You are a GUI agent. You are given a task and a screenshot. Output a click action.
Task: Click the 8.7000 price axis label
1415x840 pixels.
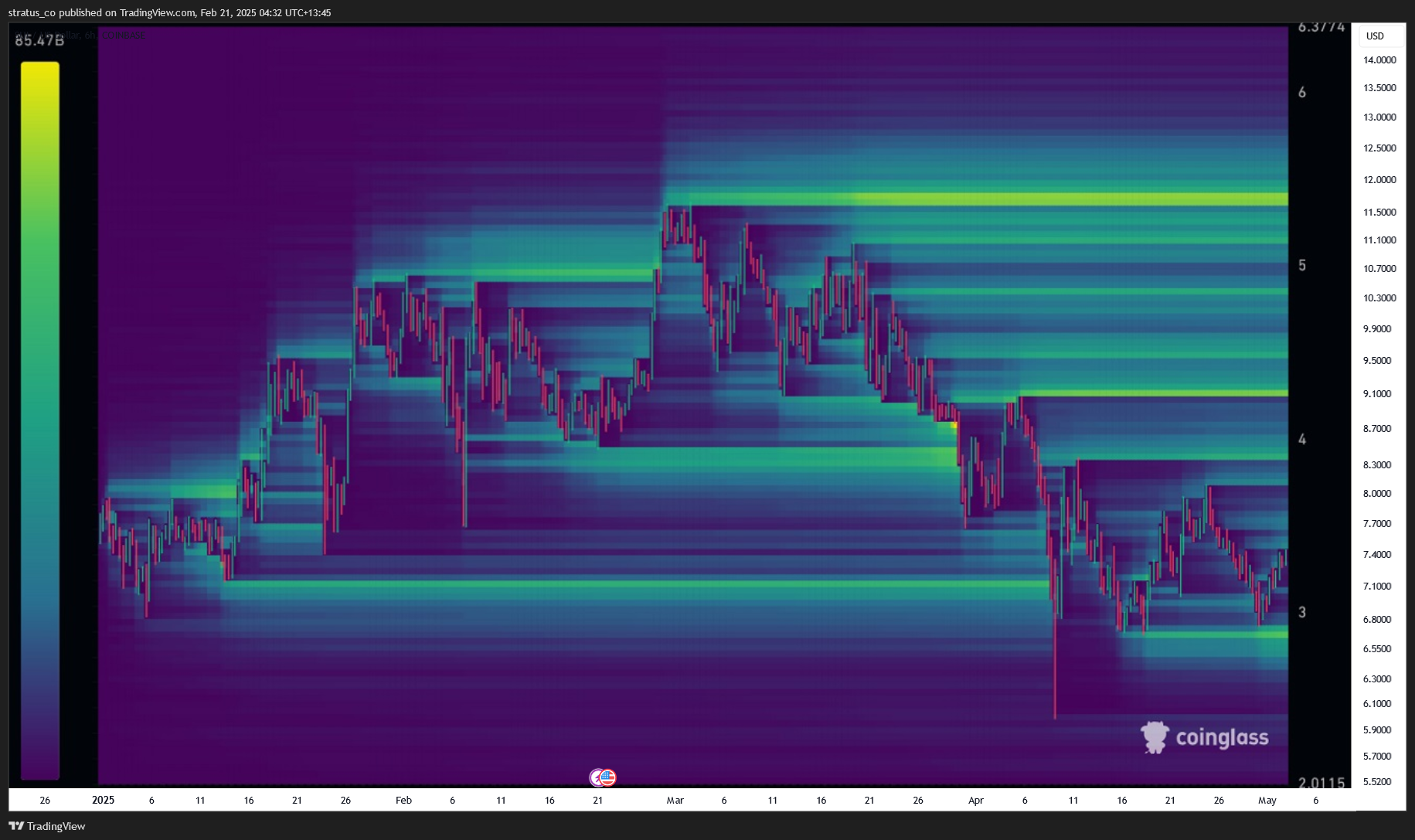1377,429
